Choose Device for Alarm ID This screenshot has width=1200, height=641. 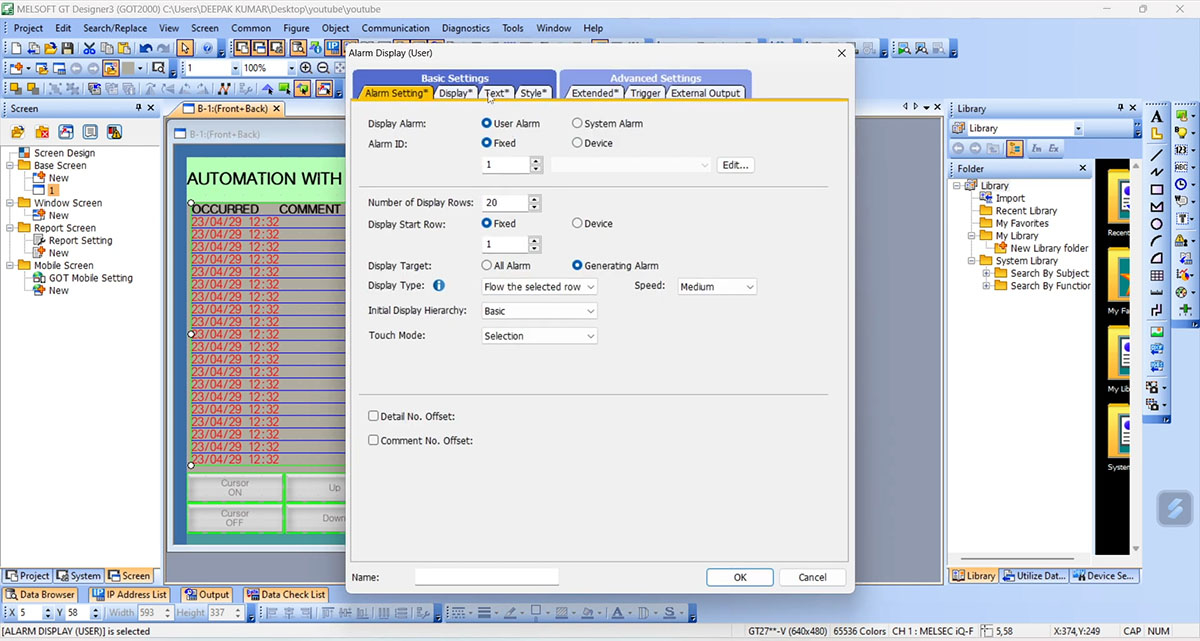577,143
